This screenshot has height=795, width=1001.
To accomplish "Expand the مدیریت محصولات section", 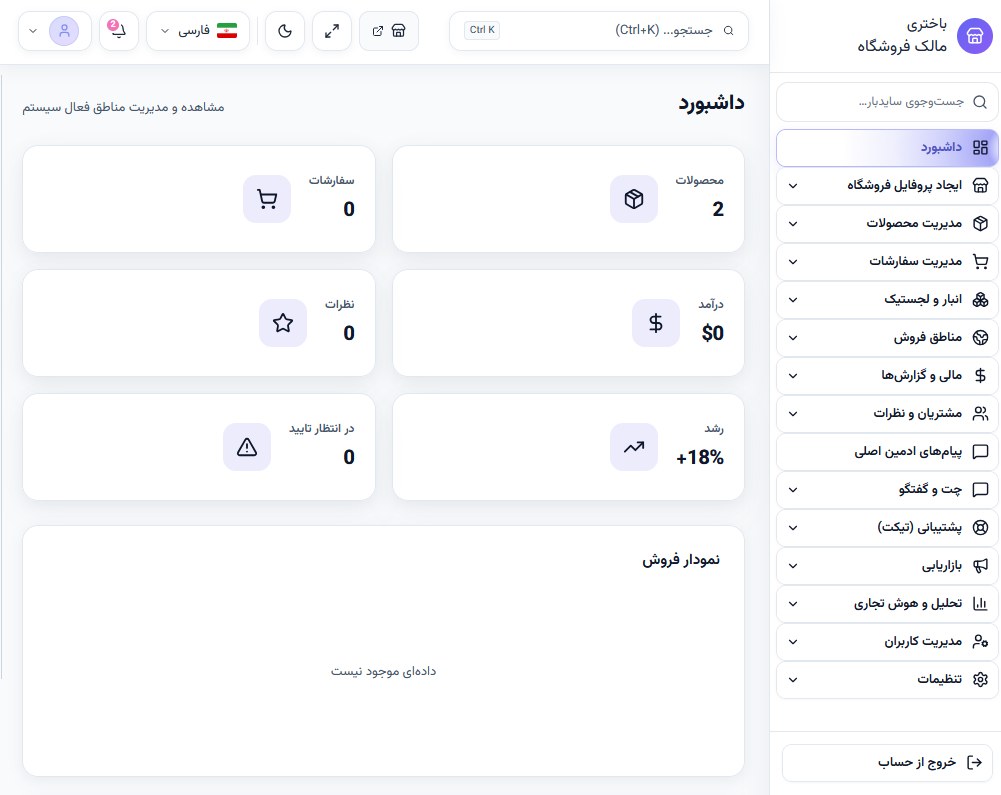I will click(887, 223).
